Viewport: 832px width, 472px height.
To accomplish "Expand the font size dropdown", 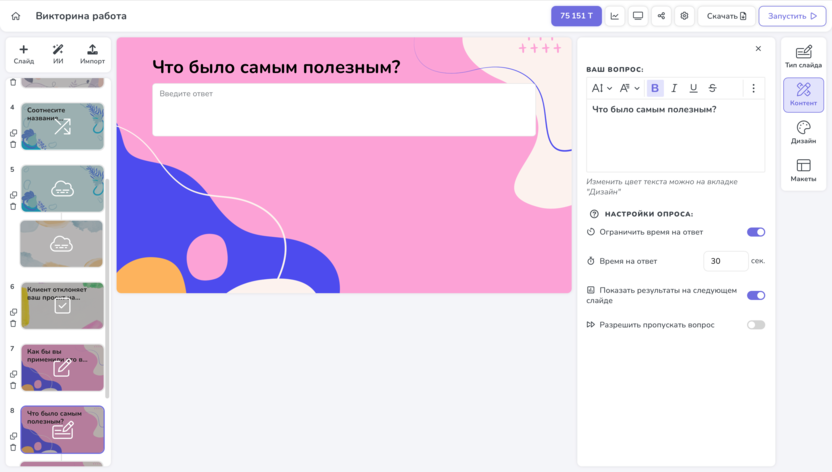I will [x=629, y=88].
